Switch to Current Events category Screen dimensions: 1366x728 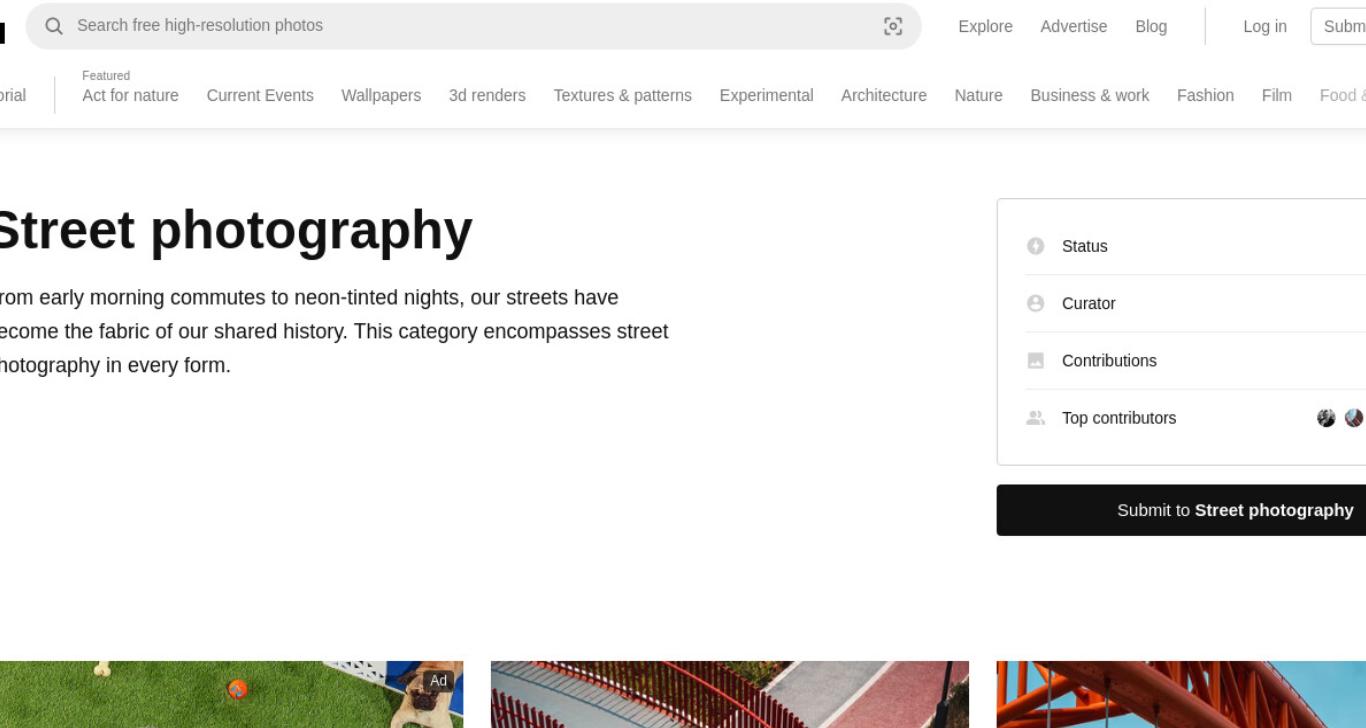260,95
